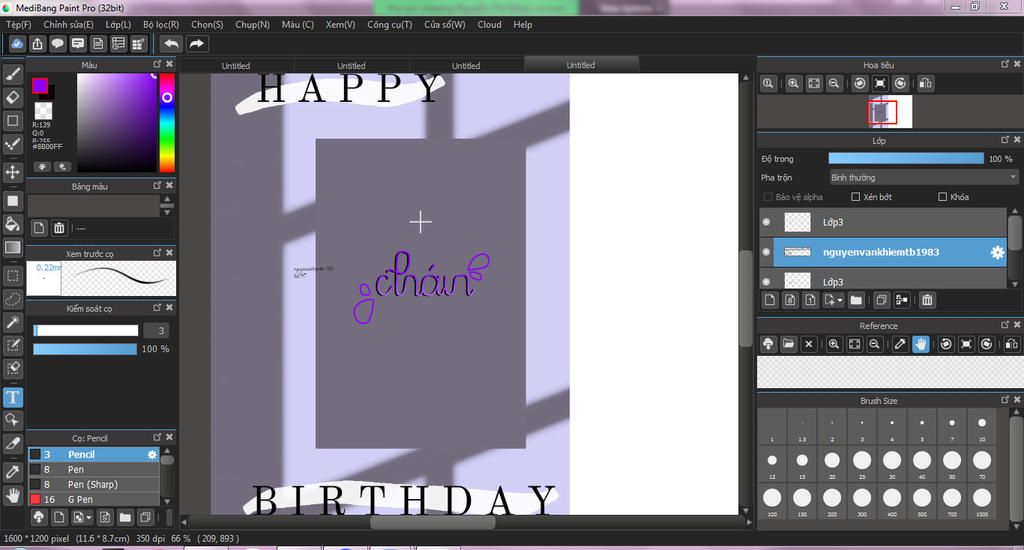Add a new layer folder
Viewport: 1024px width, 550px height.
click(x=856, y=300)
